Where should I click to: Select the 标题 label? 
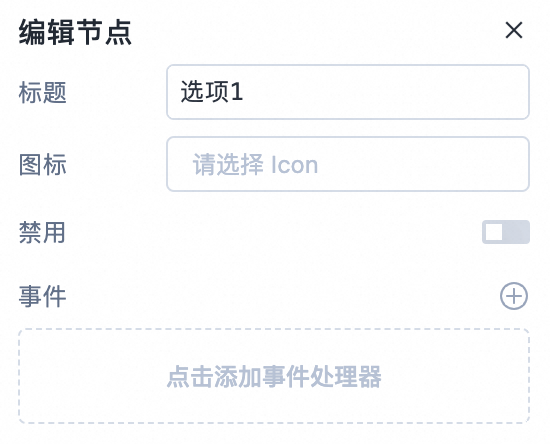pos(42,93)
